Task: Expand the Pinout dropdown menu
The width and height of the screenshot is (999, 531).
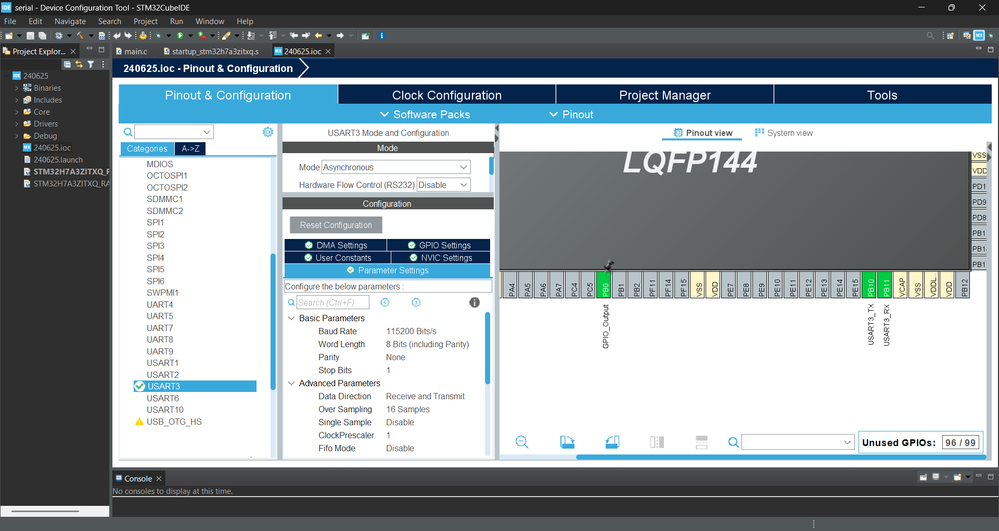Action: [x=571, y=114]
